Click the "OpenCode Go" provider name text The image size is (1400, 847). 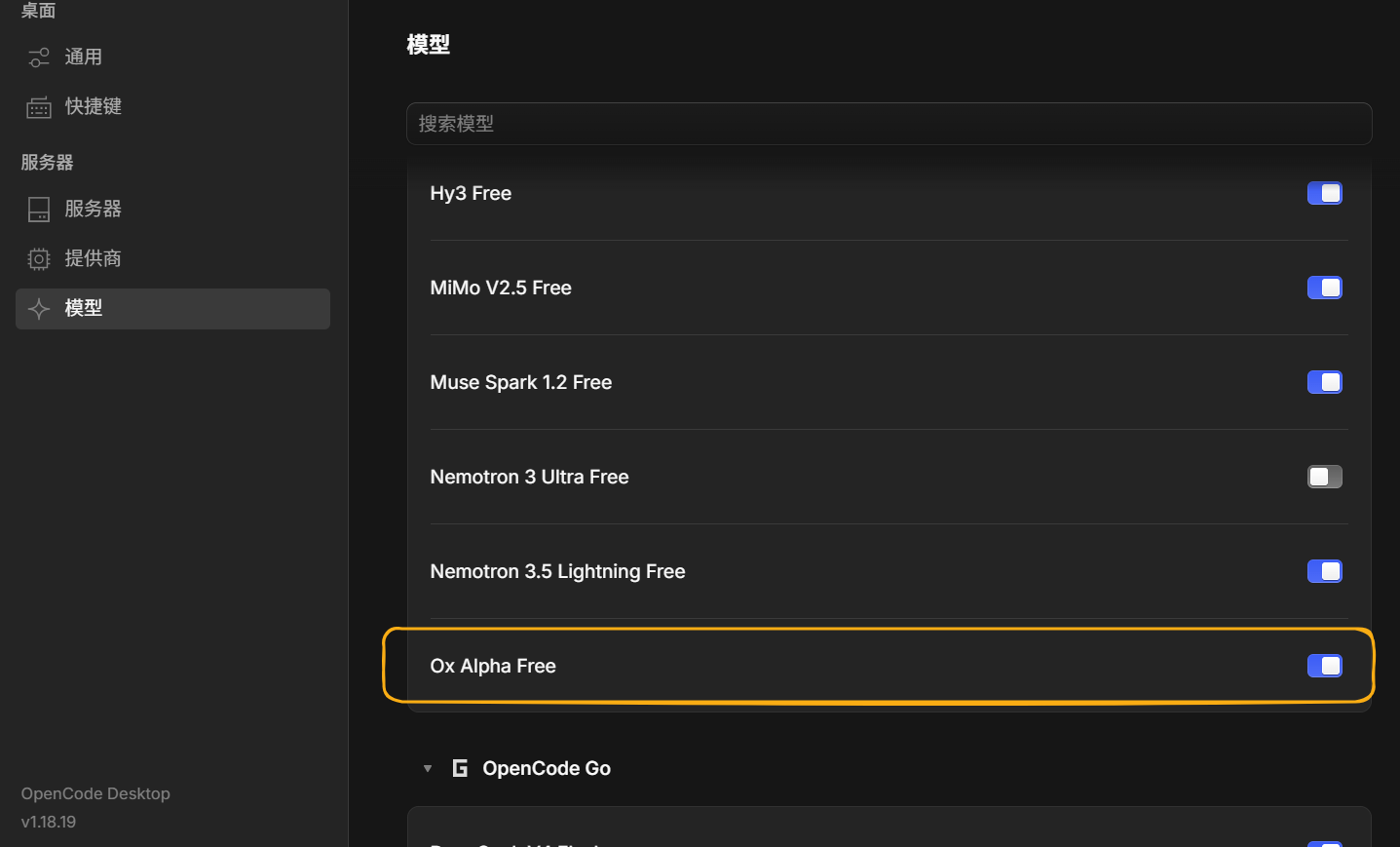point(547,768)
